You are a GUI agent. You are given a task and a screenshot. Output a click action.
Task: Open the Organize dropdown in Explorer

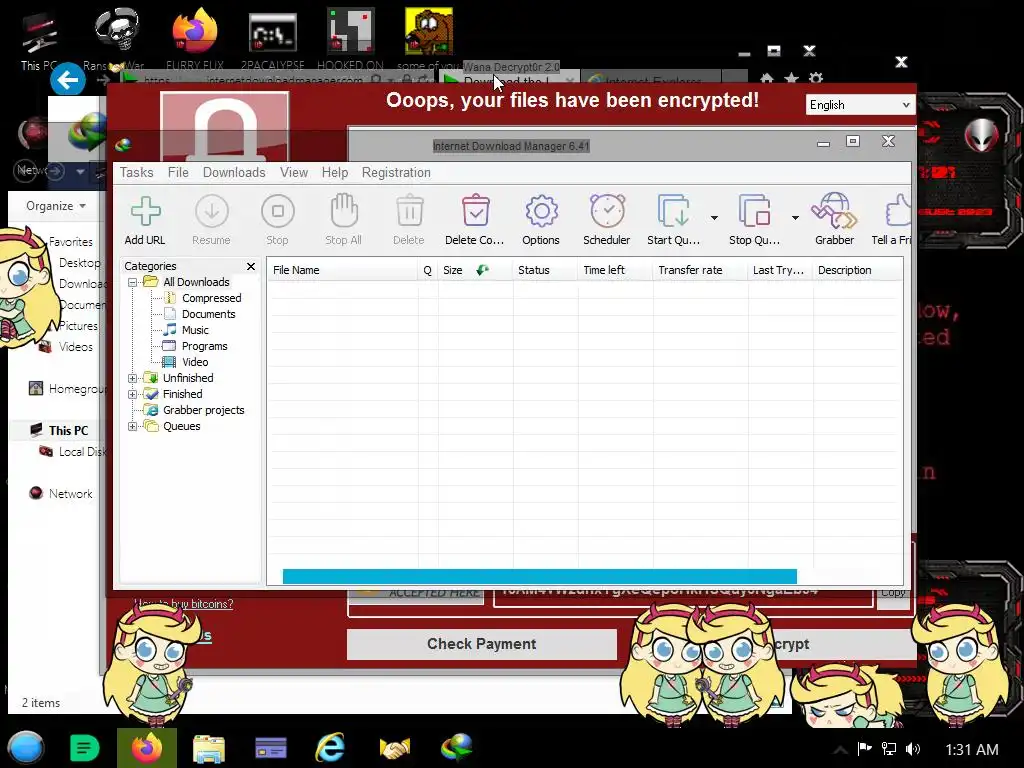[x=56, y=206]
